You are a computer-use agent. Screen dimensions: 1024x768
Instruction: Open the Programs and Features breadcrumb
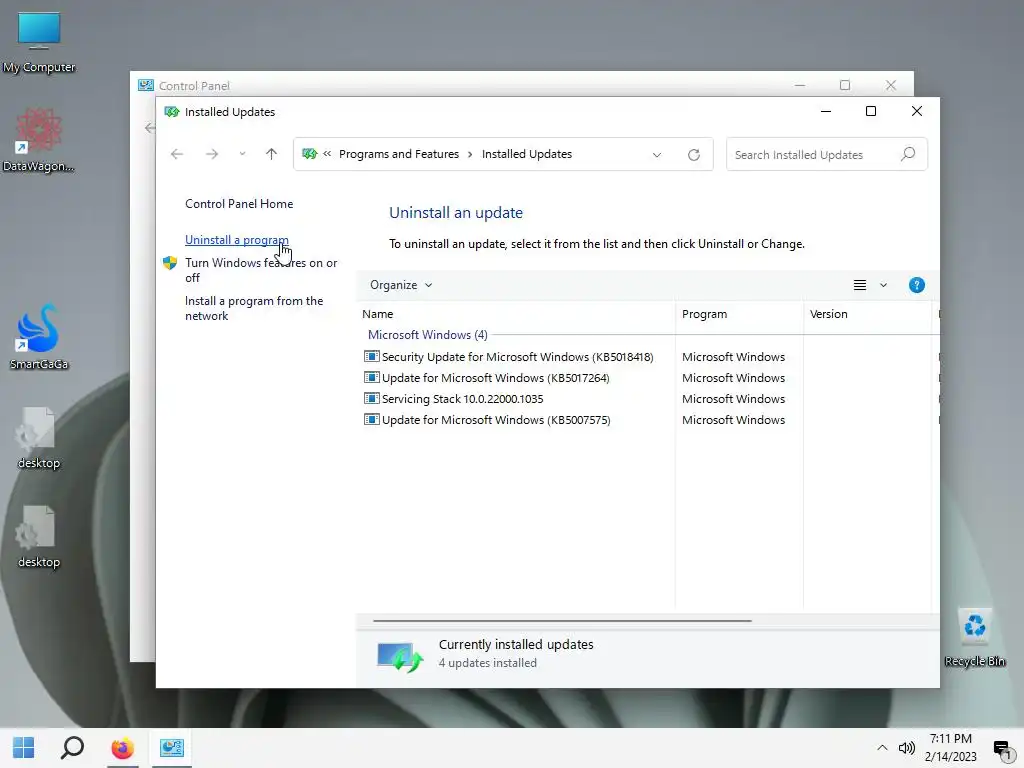398,154
